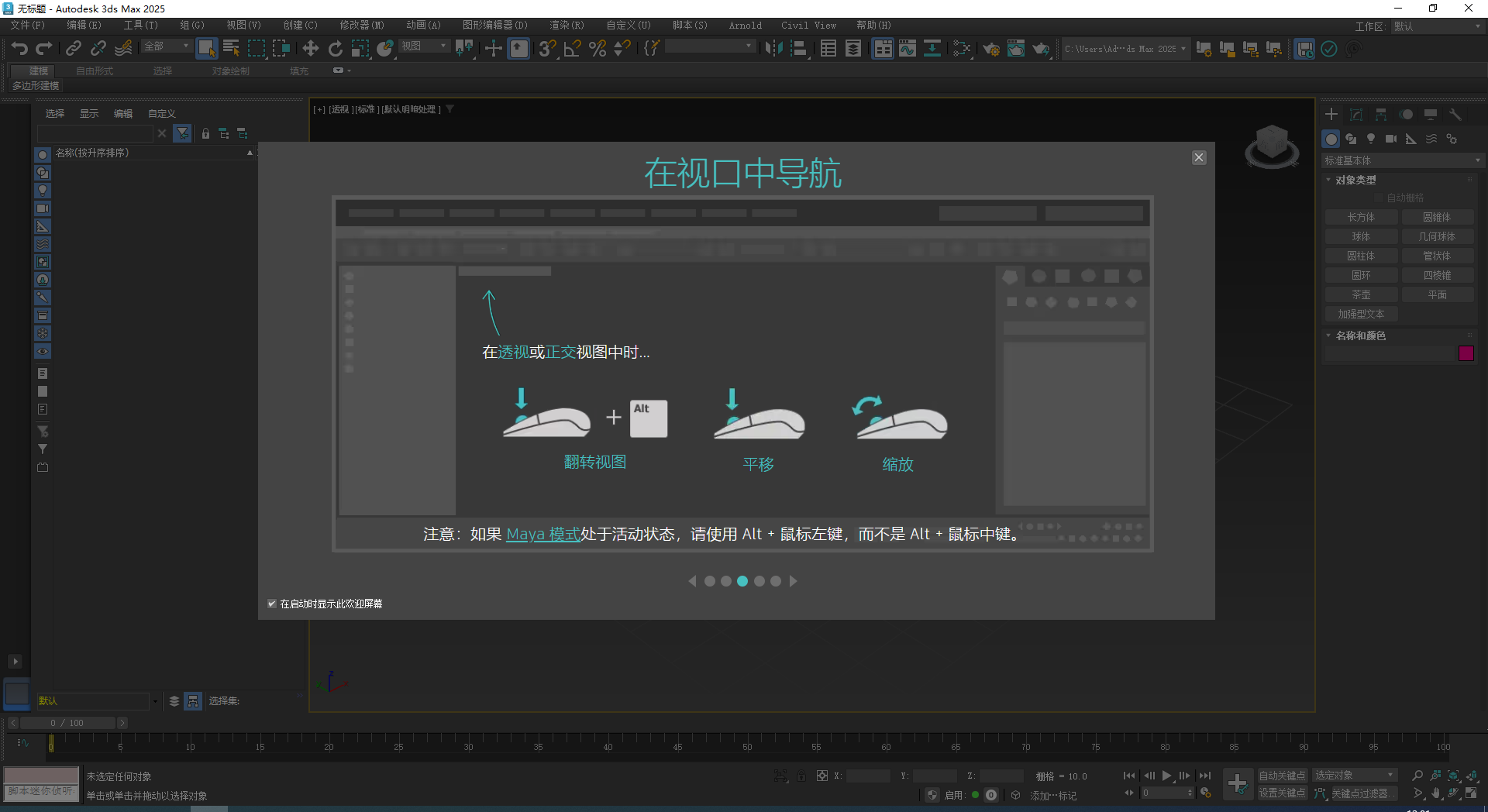Toggle the Percent Snap icon
Image resolution: width=1488 pixels, height=812 pixels.
click(x=598, y=49)
